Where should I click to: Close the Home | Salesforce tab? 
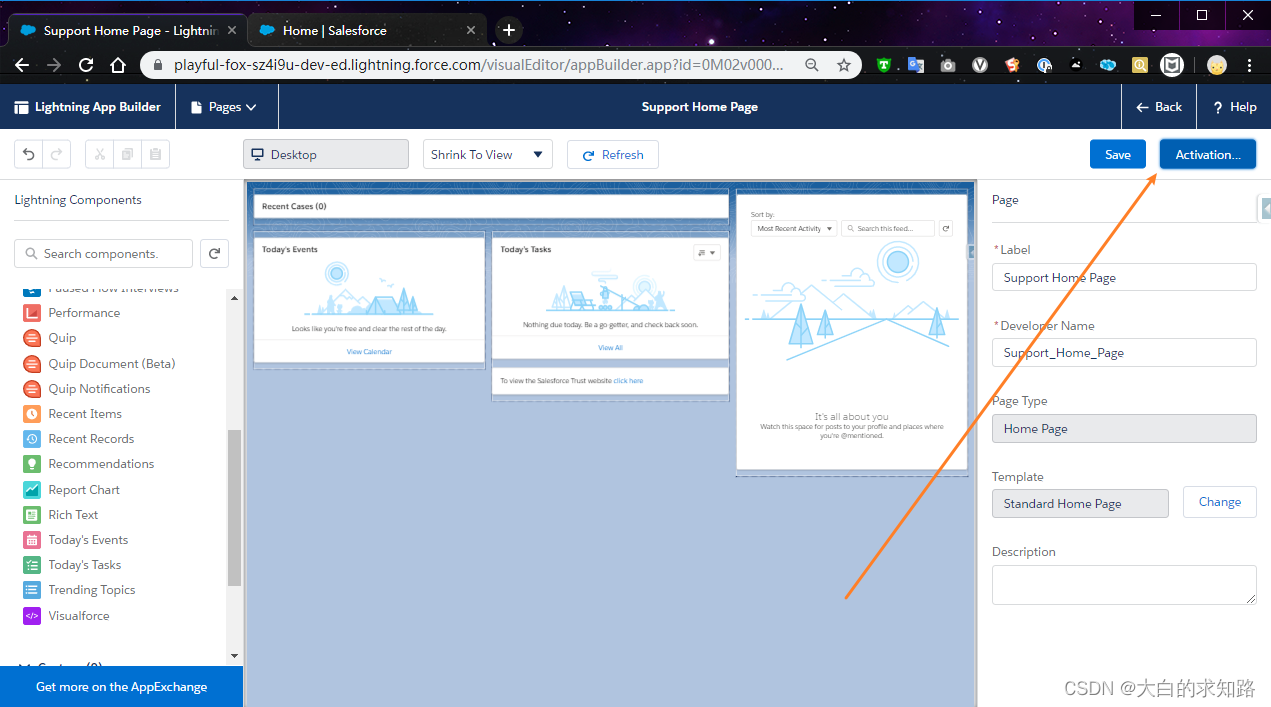click(471, 30)
